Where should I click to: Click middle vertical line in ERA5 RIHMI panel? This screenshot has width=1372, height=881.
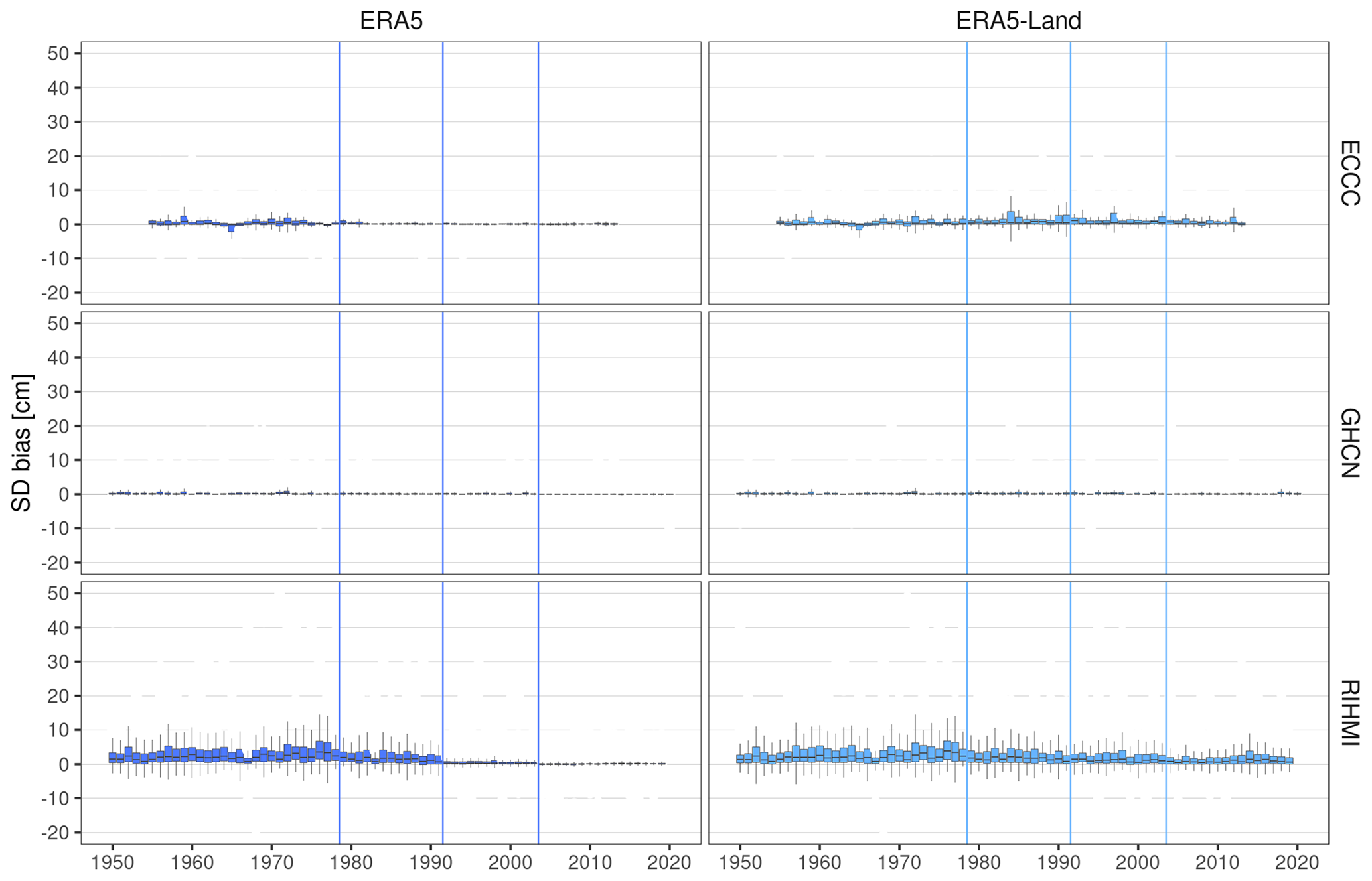(x=443, y=663)
